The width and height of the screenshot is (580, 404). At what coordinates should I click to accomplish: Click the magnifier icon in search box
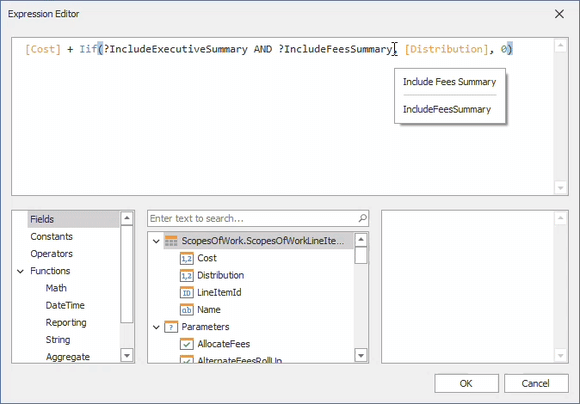click(x=362, y=218)
